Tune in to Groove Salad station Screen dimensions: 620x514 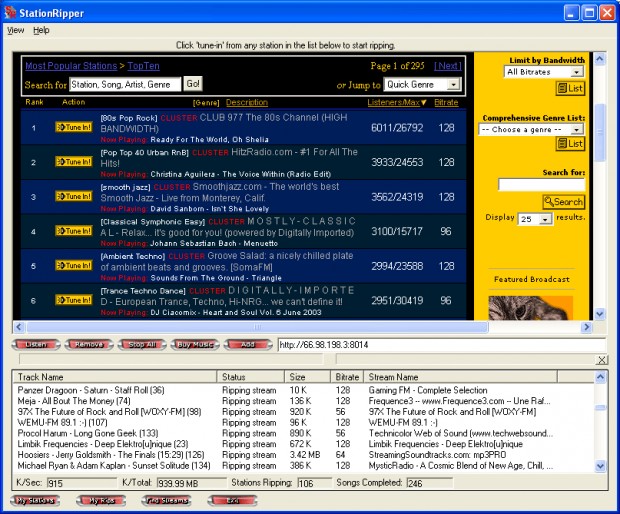point(74,265)
